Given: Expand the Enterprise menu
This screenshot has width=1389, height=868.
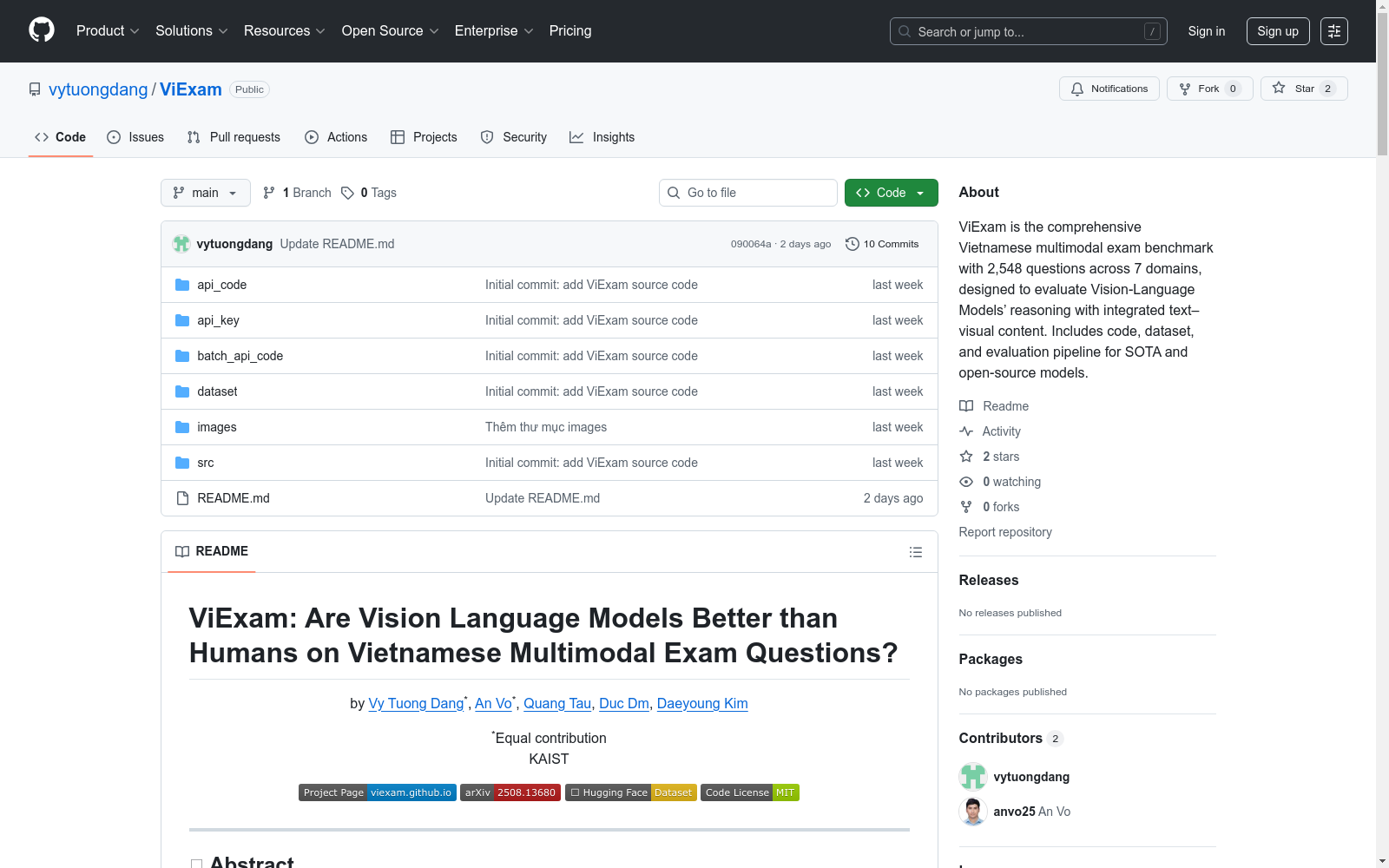Looking at the screenshot, I should click(494, 31).
